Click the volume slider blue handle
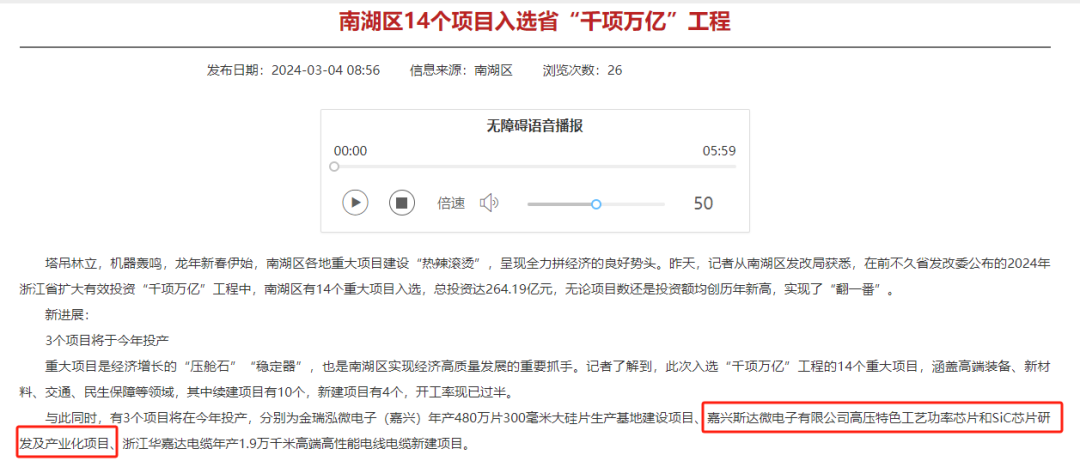1080x461 pixels. (596, 204)
